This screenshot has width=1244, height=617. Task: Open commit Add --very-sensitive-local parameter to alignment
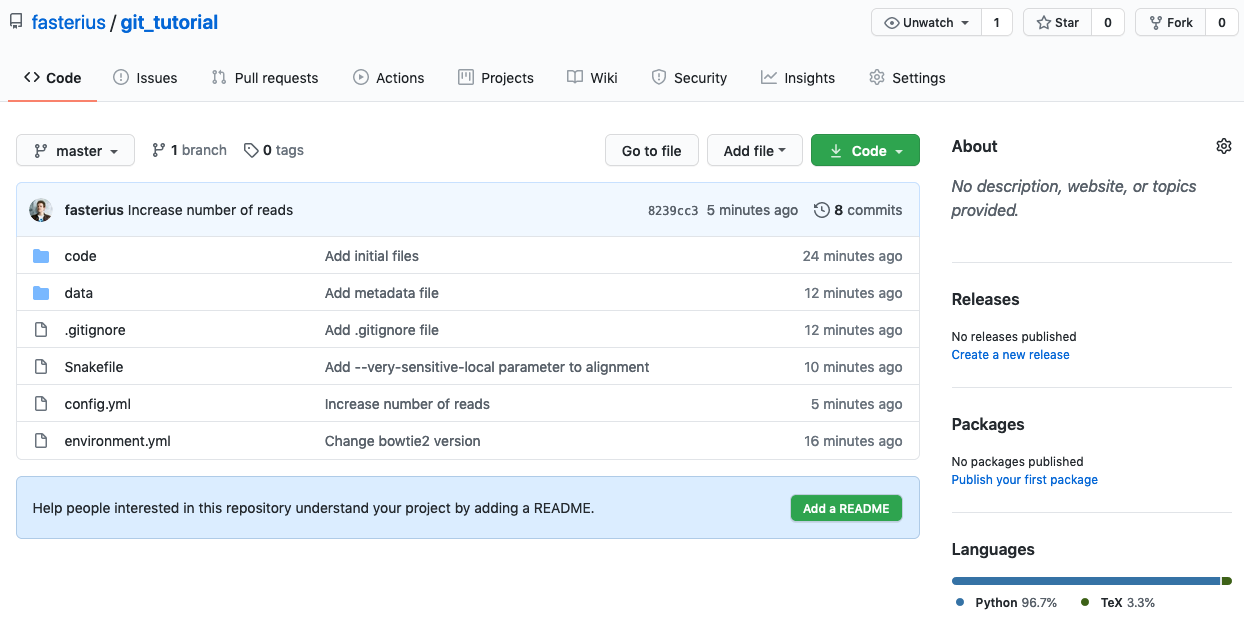(x=487, y=367)
